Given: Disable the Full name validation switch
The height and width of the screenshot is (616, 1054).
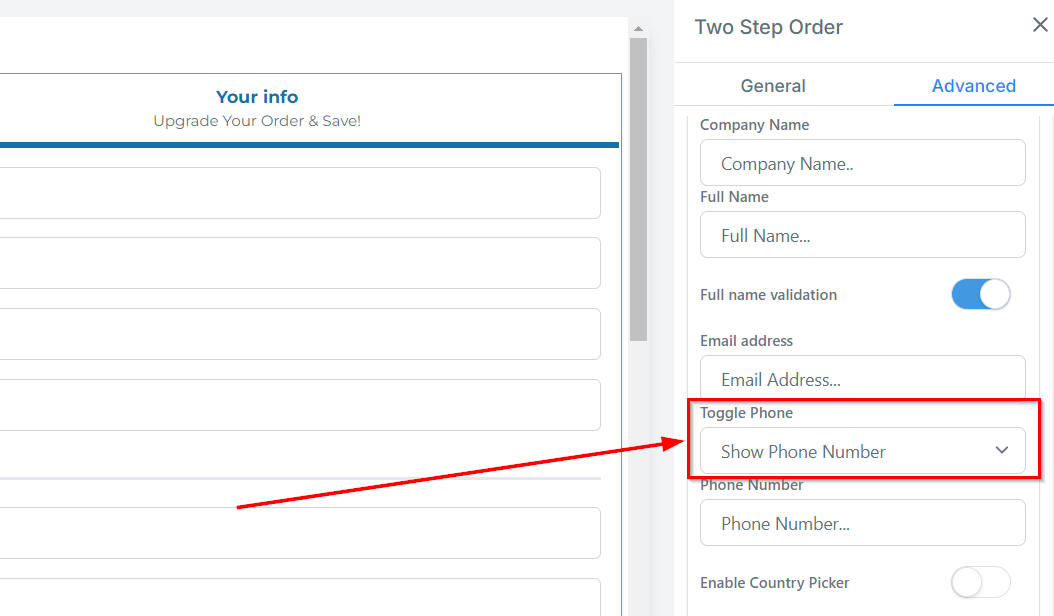Looking at the screenshot, I should pos(980,294).
